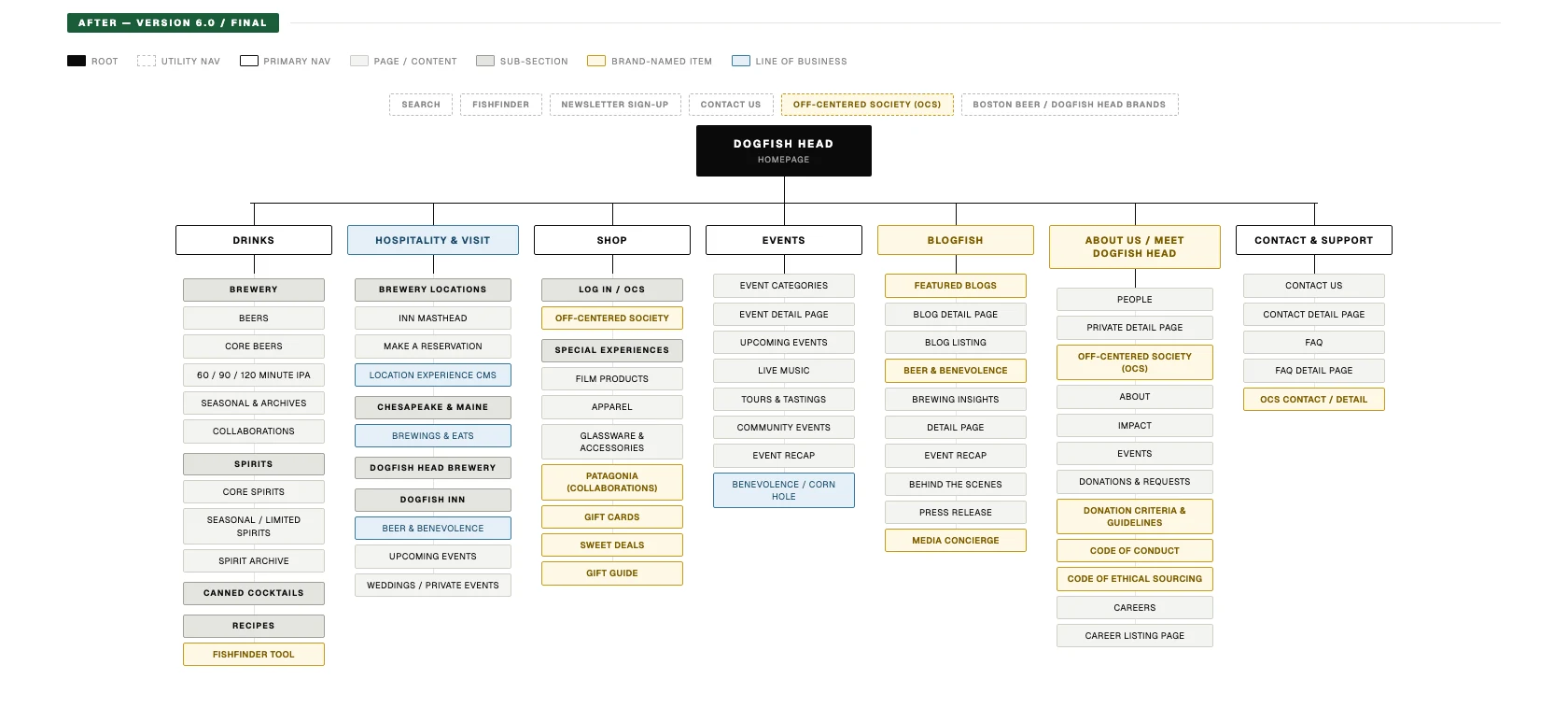Select the FEATURED BLOGS box

(x=956, y=286)
